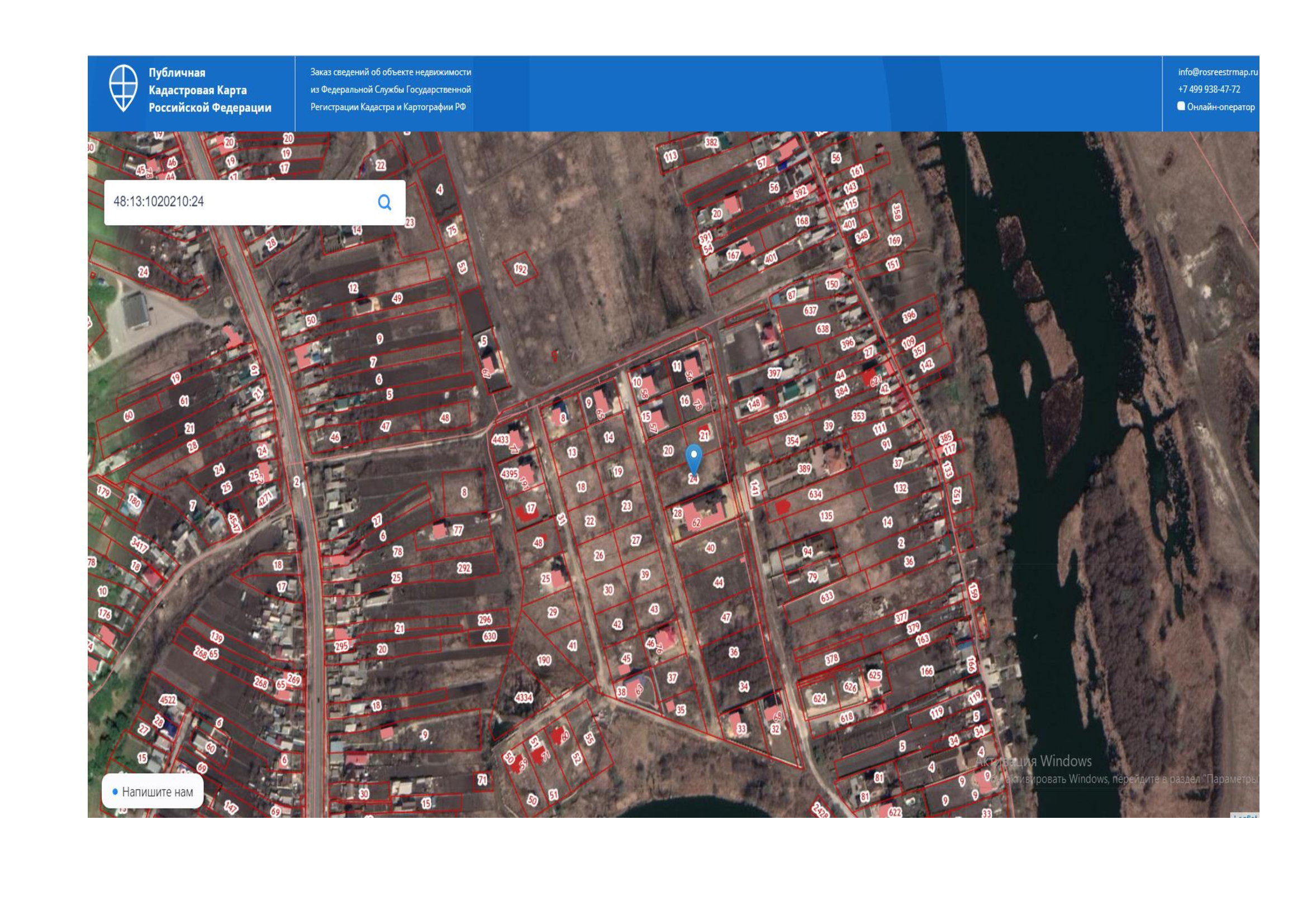Select parcel label 382
Image resolution: width=1307 pixels, height=924 pixels.
[711, 142]
